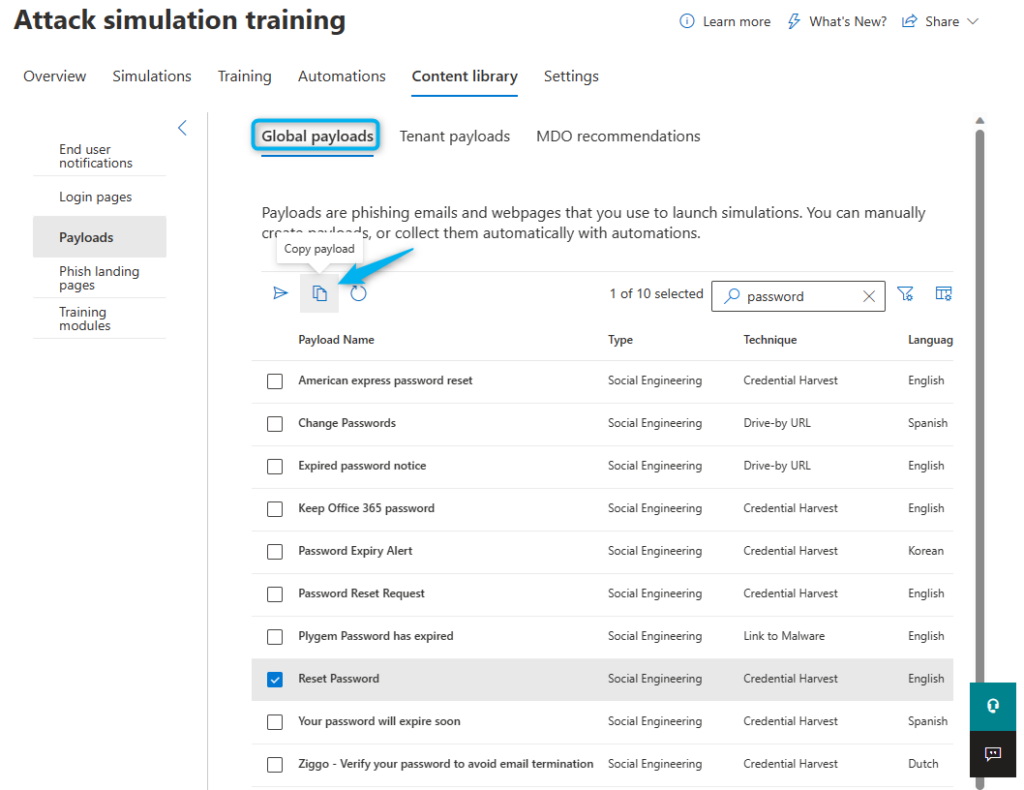Open the help headset icon button
The image size is (1024, 790).
[x=992, y=706]
